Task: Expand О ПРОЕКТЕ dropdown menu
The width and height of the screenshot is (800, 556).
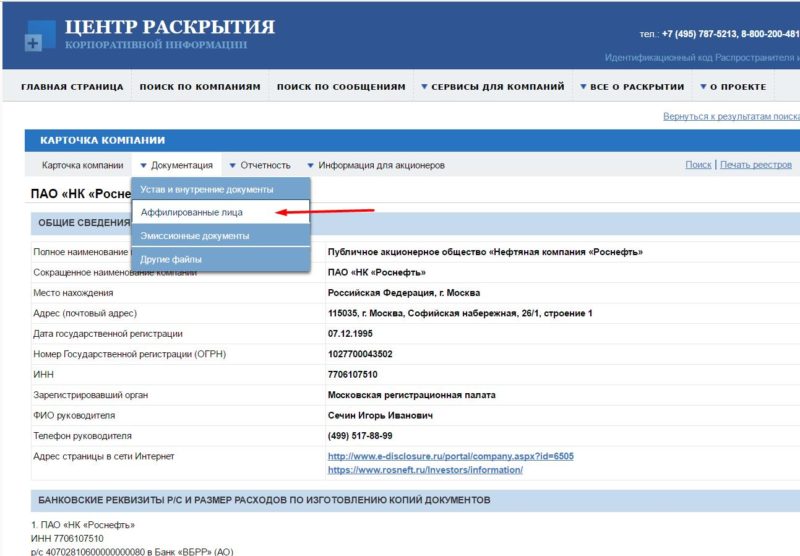Action: tap(733, 87)
